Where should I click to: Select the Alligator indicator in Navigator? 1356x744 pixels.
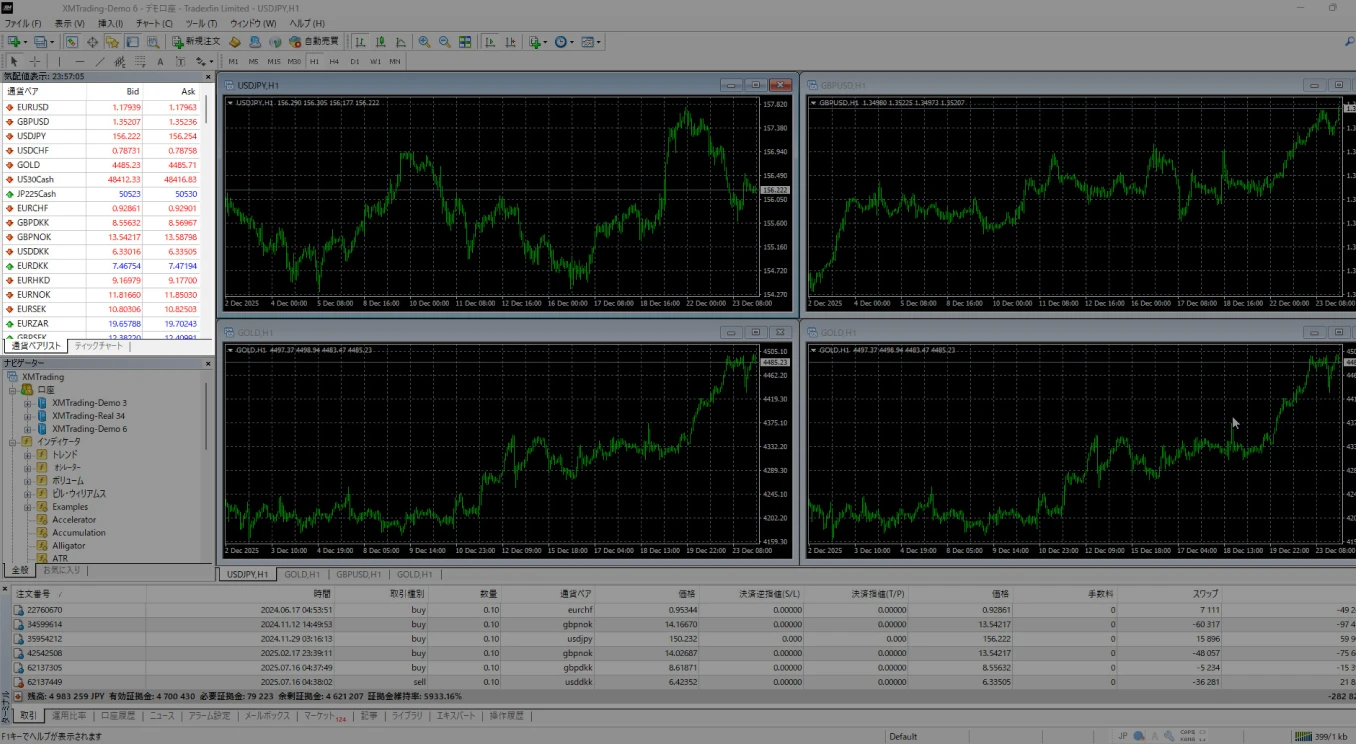66,545
